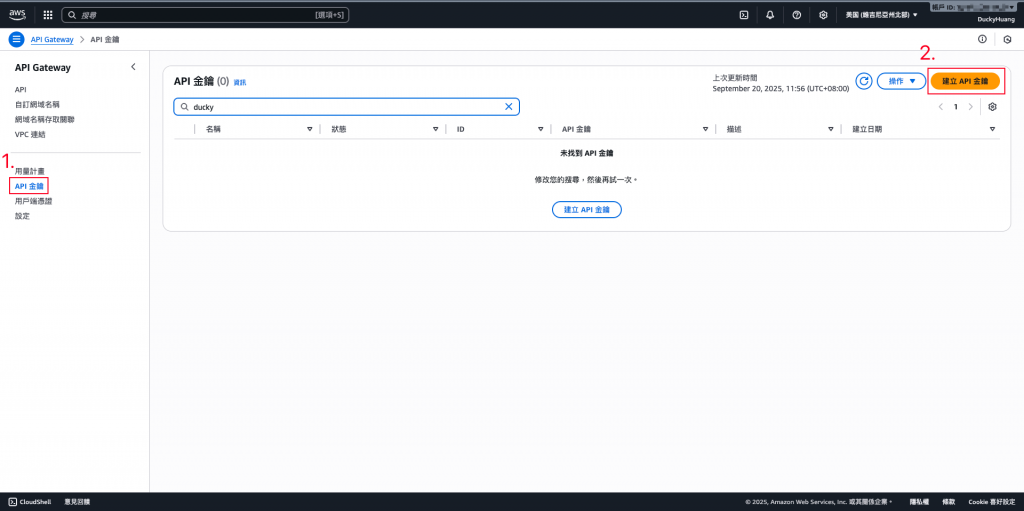
Task: Open the region selector dropdown
Action: pos(881,14)
